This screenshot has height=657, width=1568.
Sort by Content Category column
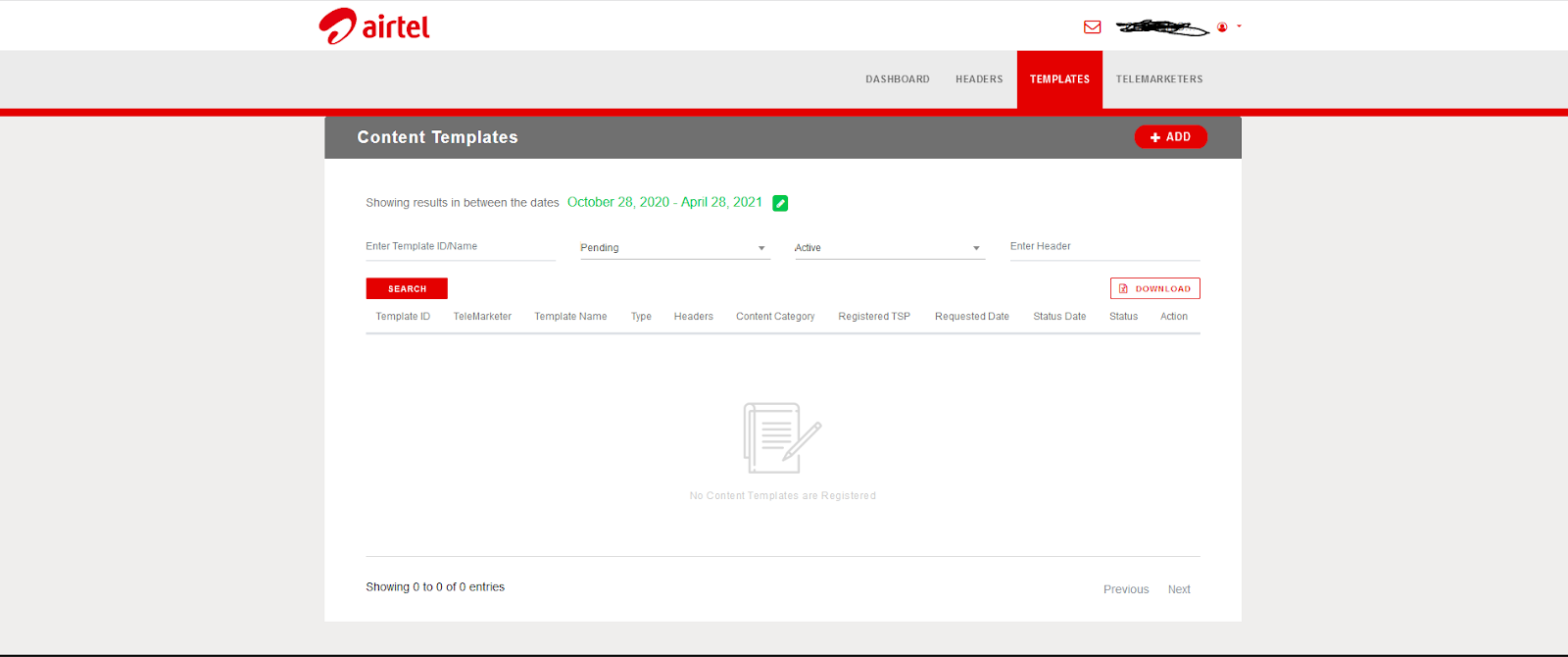click(x=775, y=317)
